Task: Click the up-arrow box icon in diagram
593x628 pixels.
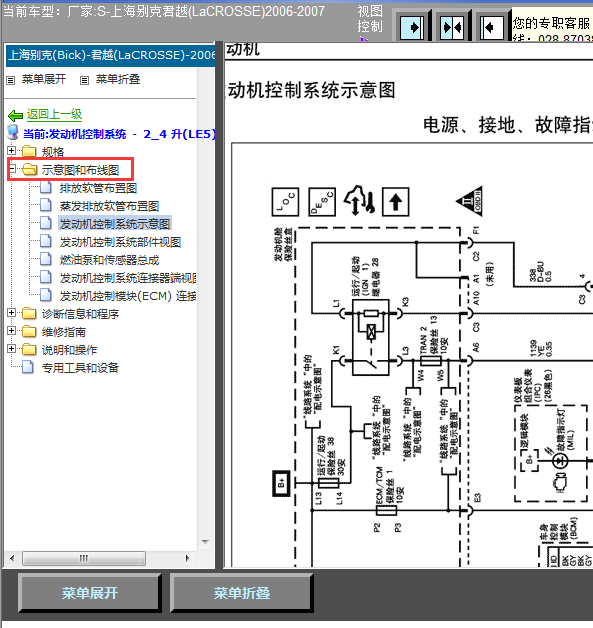Action: pyautogui.click(x=396, y=201)
